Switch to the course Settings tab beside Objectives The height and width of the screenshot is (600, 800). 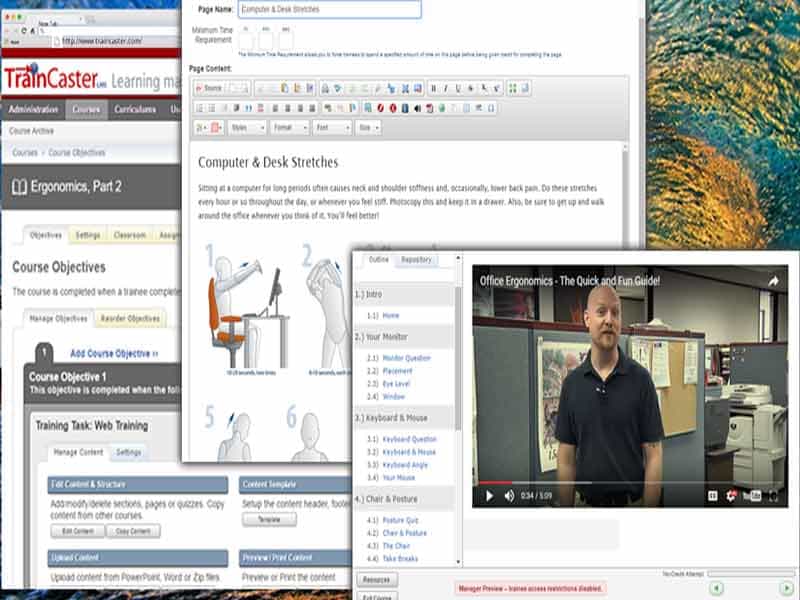[88, 235]
